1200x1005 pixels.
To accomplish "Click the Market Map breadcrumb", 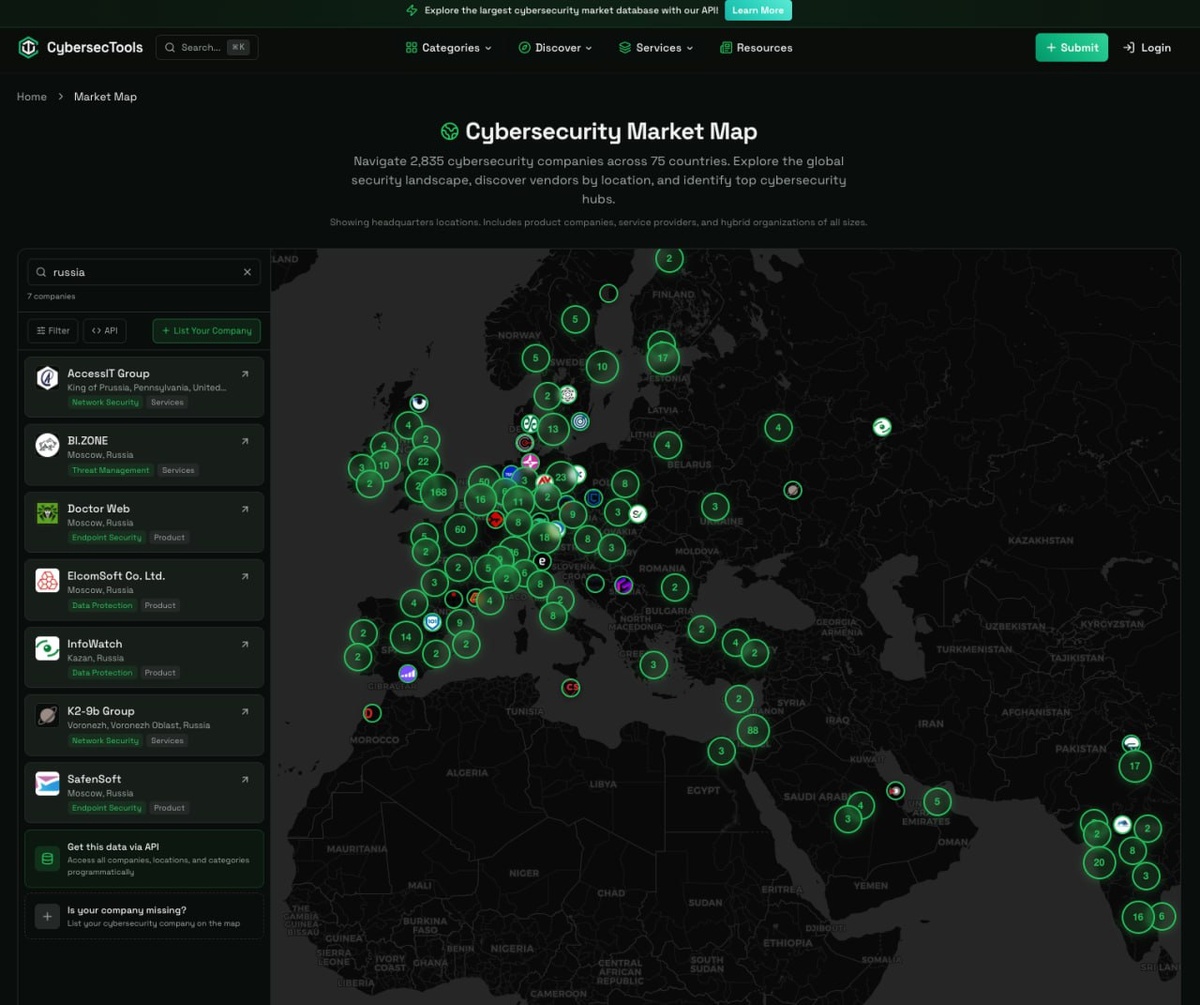I will tap(105, 97).
